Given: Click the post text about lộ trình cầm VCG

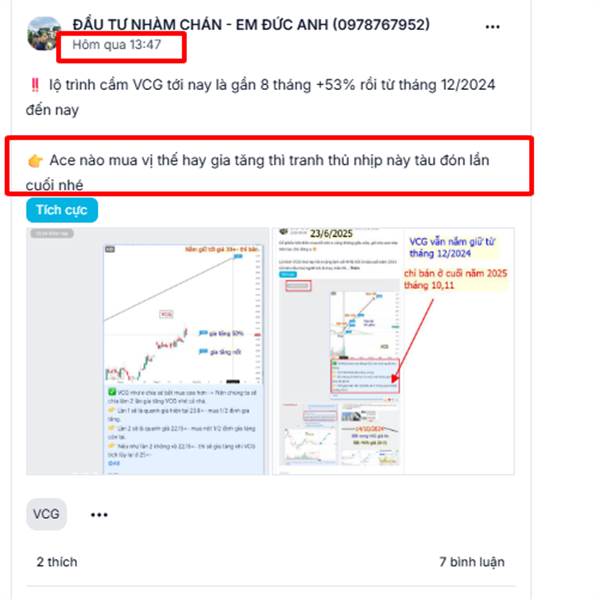Looking at the screenshot, I should click(260, 97).
